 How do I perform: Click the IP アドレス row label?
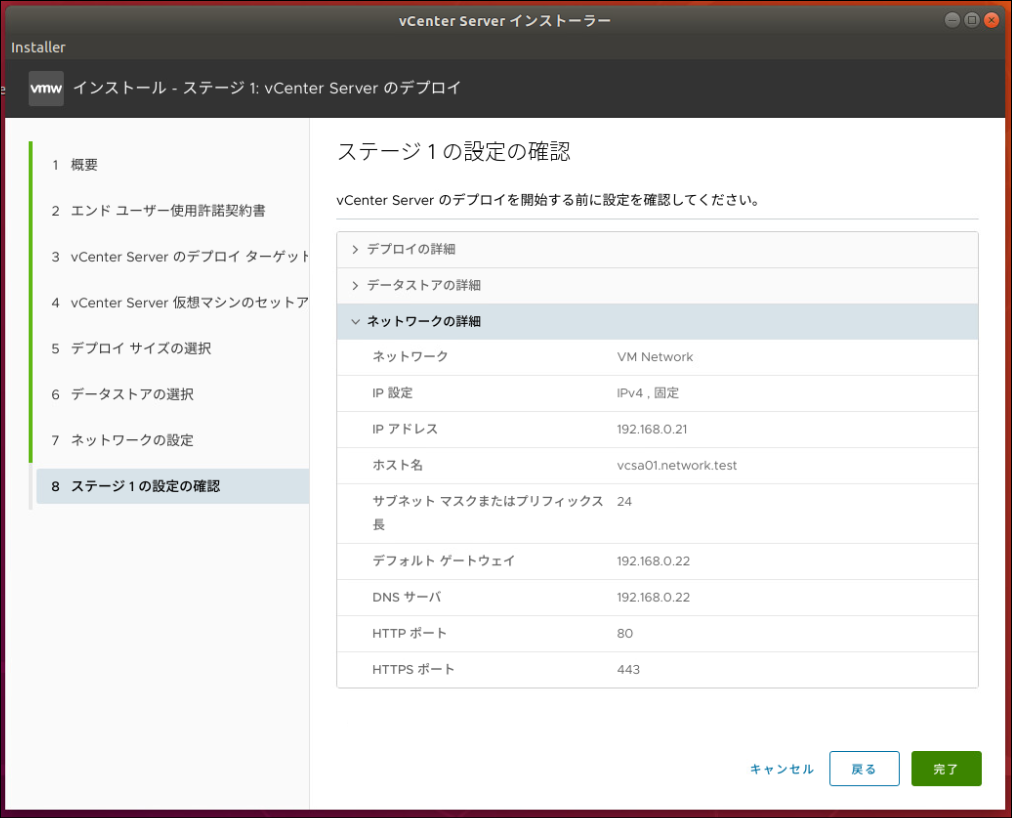[405, 429]
